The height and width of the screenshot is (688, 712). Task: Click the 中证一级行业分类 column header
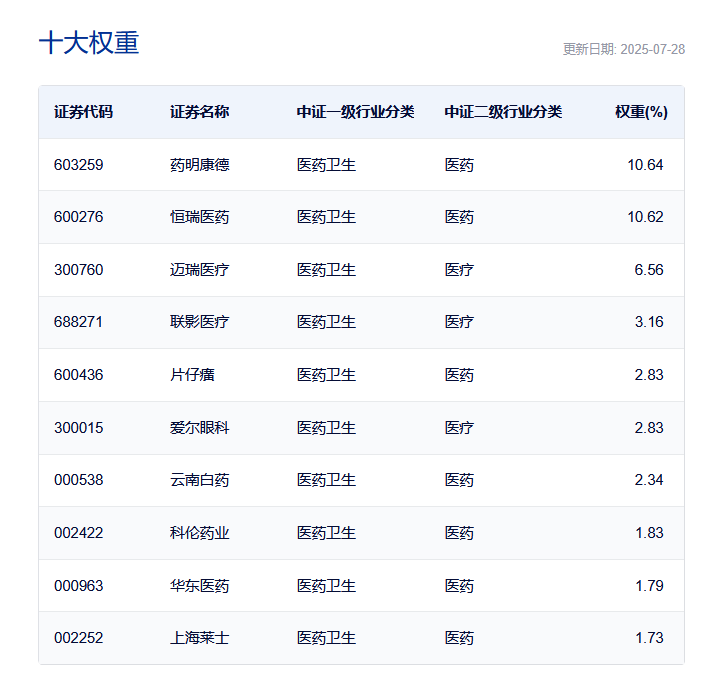[355, 112]
